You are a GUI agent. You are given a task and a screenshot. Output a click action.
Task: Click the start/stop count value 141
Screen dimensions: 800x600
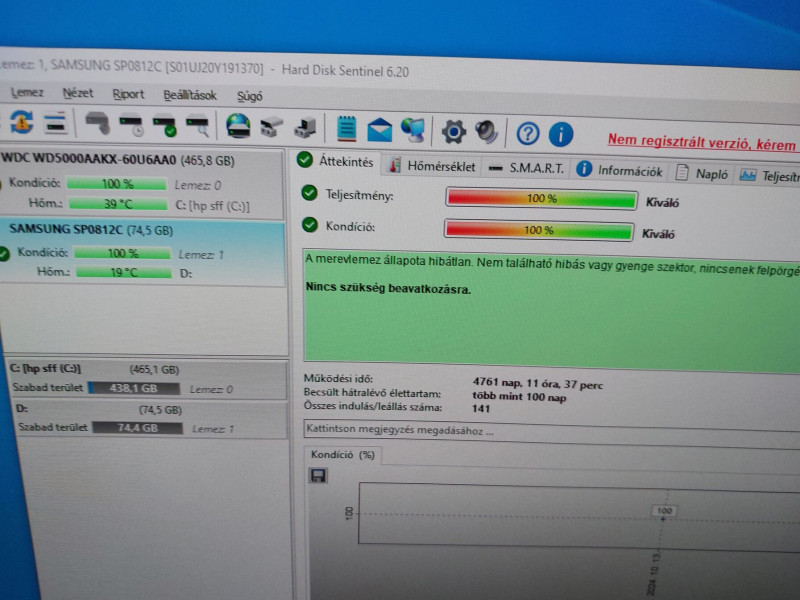[x=481, y=408]
